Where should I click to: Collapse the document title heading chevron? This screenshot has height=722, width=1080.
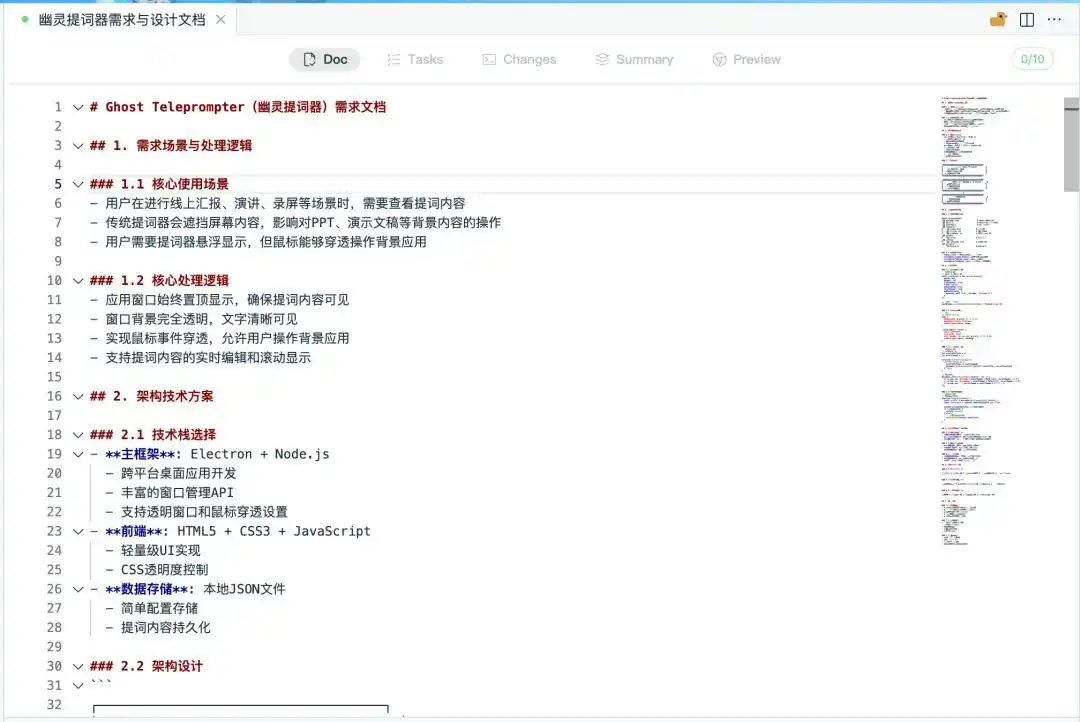click(x=78, y=107)
